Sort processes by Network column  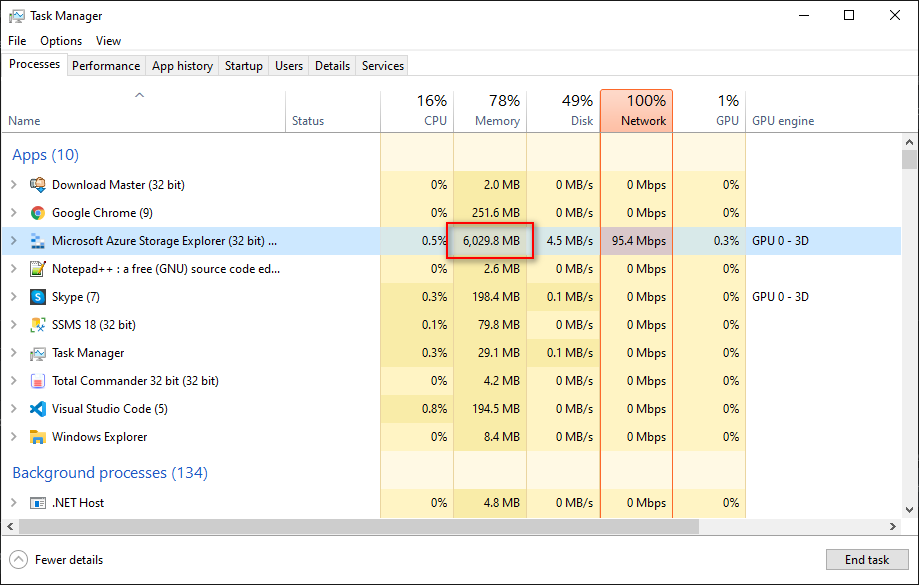coord(637,111)
